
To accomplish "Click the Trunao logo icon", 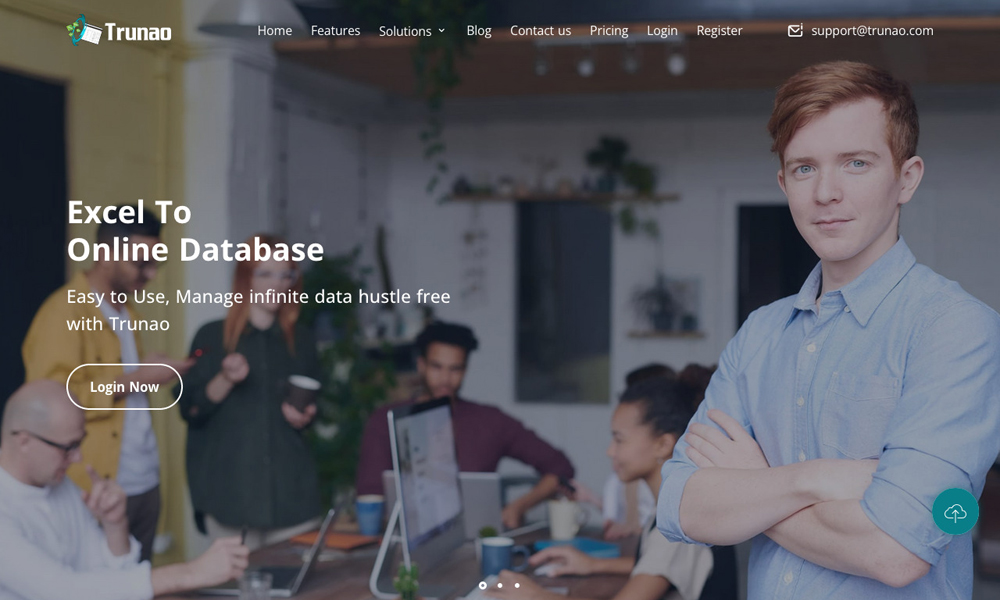I will [84, 31].
